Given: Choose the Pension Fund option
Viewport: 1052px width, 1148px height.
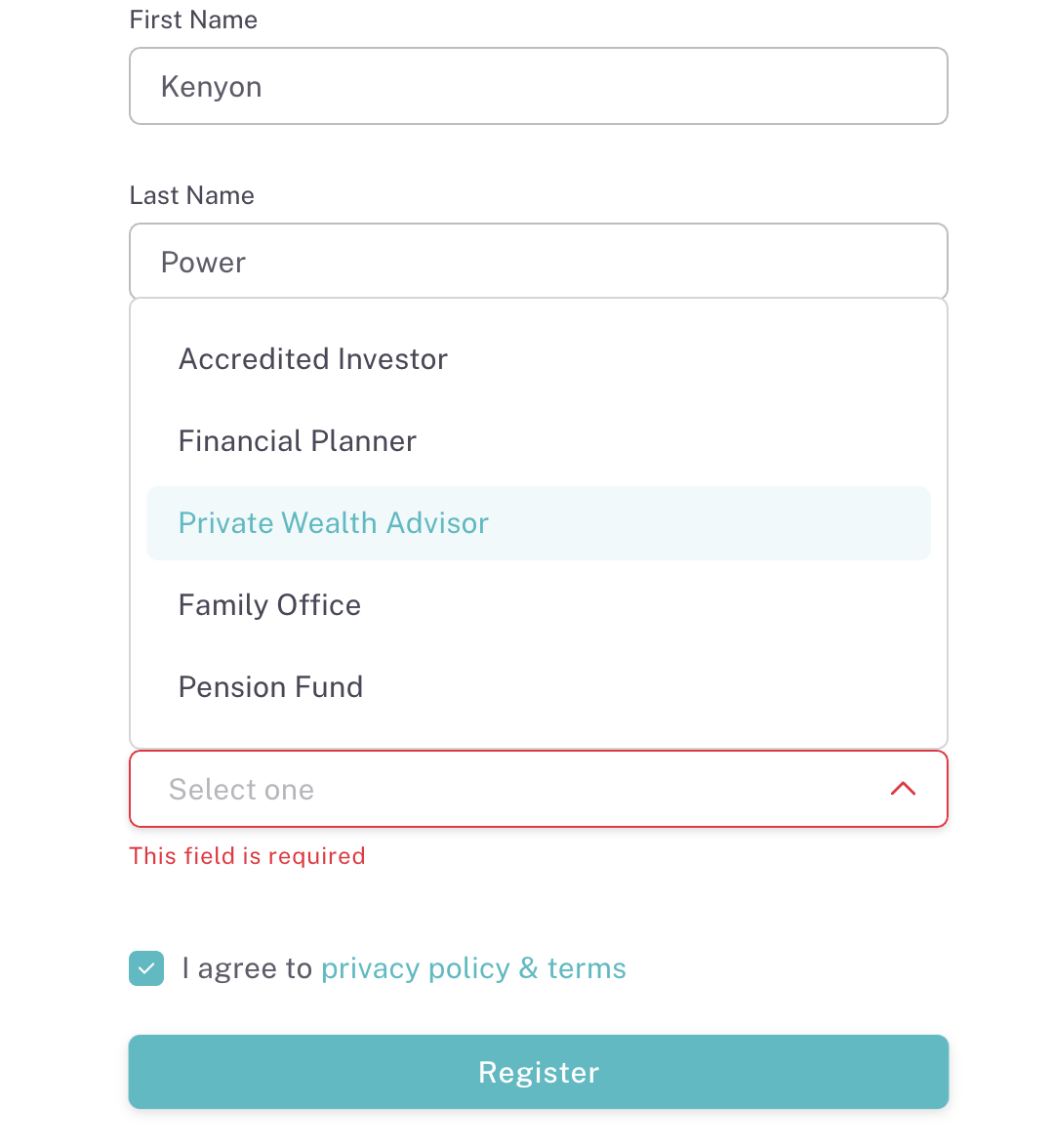Looking at the screenshot, I should pyautogui.click(x=270, y=687).
